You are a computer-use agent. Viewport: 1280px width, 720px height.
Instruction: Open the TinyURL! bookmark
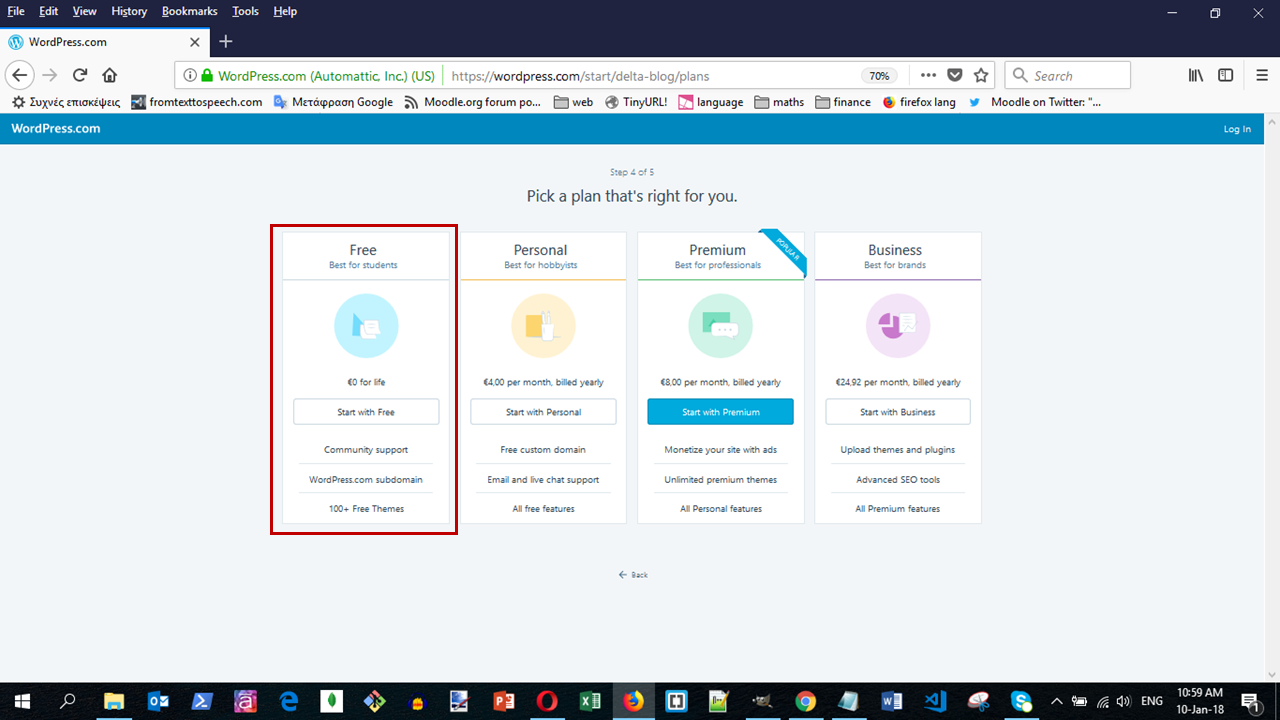[637, 102]
